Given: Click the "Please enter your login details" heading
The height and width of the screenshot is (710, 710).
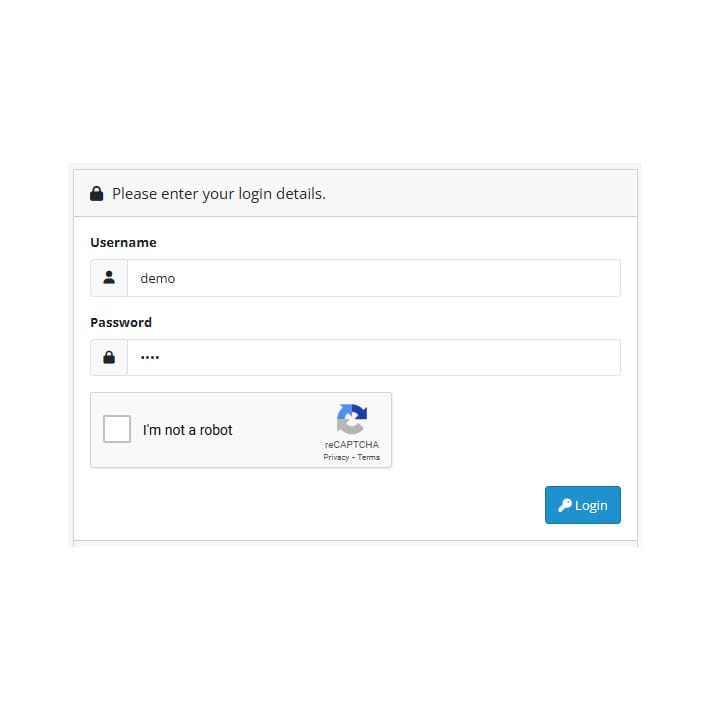Looking at the screenshot, I should [219, 194].
